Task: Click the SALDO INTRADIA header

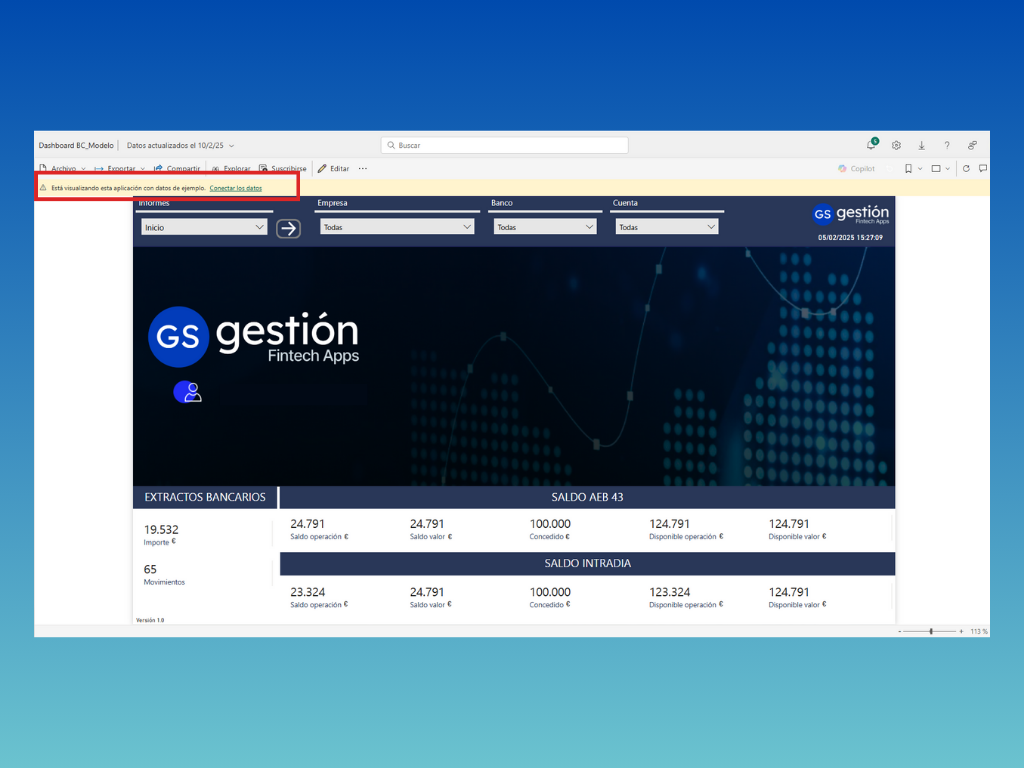Action: tap(587, 564)
